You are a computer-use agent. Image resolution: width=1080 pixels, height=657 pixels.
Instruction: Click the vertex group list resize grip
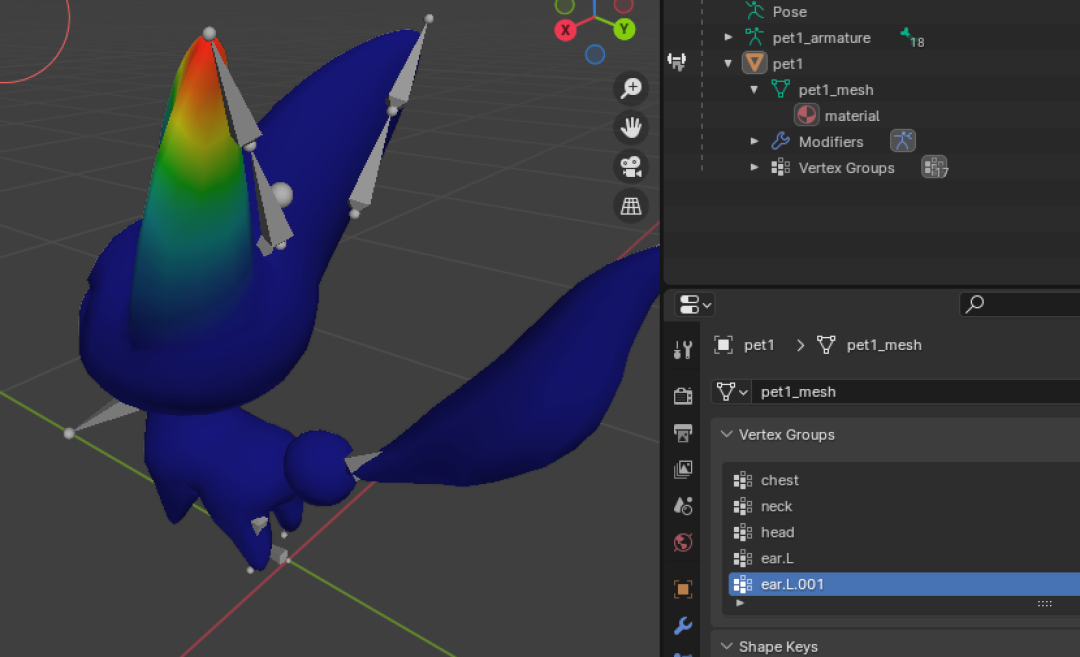coord(1044,604)
